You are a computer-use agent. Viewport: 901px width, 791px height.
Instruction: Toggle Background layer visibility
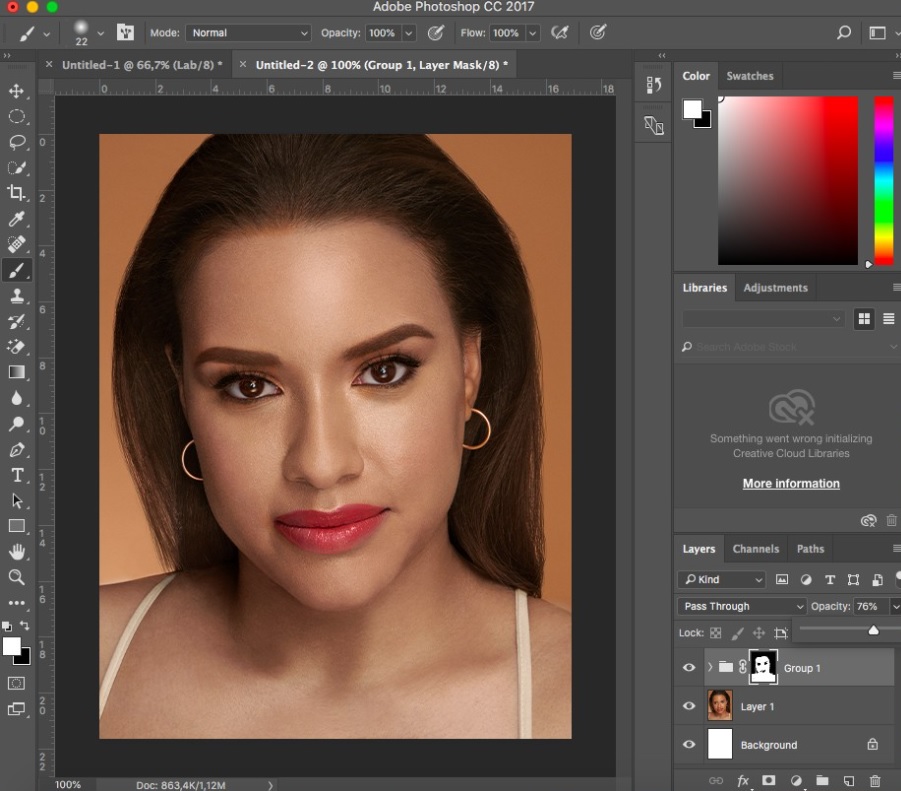point(689,745)
